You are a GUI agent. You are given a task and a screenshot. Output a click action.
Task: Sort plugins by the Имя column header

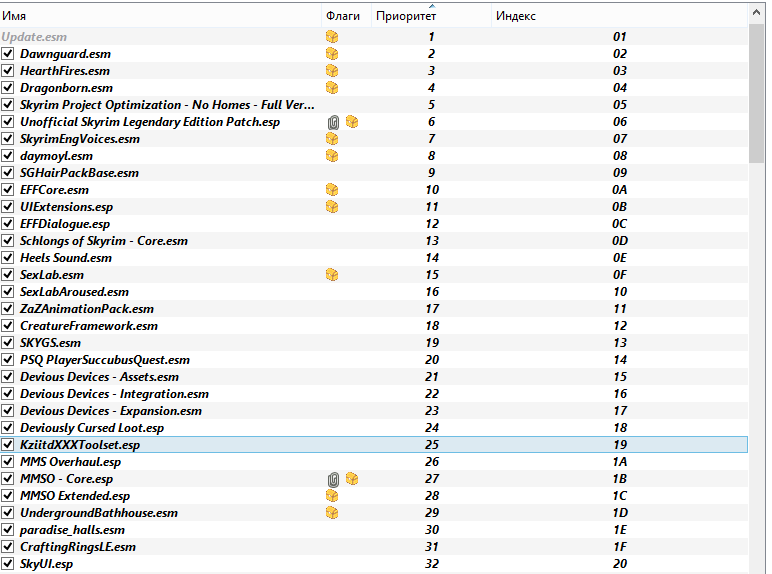[161, 16]
